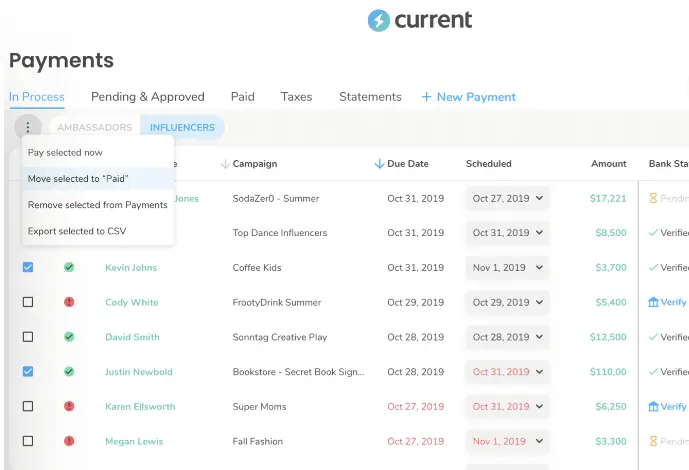Viewport: 689px width, 470px height.
Task: Choose Move selected to "Paid" menu option
Action: (78, 178)
